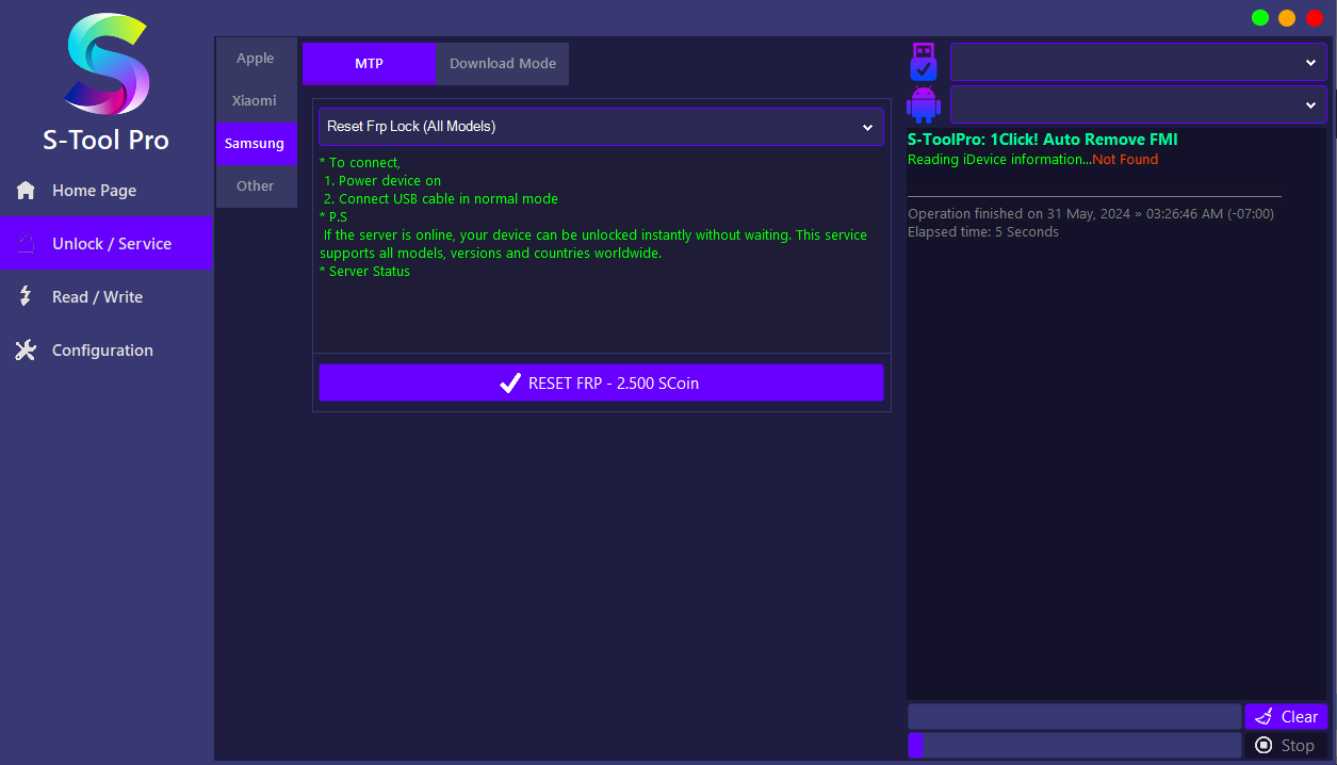Go to Read / Write section
The width and height of the screenshot is (1337, 765).
click(106, 297)
